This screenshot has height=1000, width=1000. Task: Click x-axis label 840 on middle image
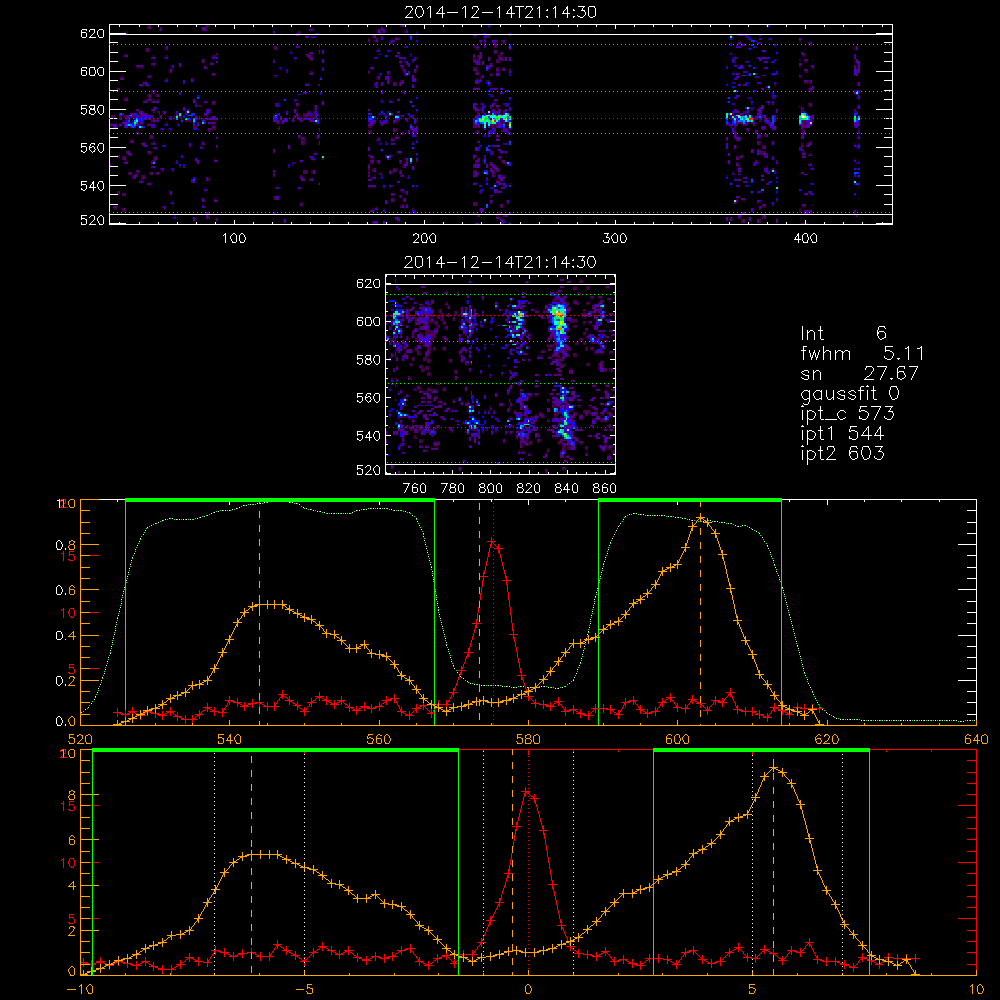[x=567, y=488]
